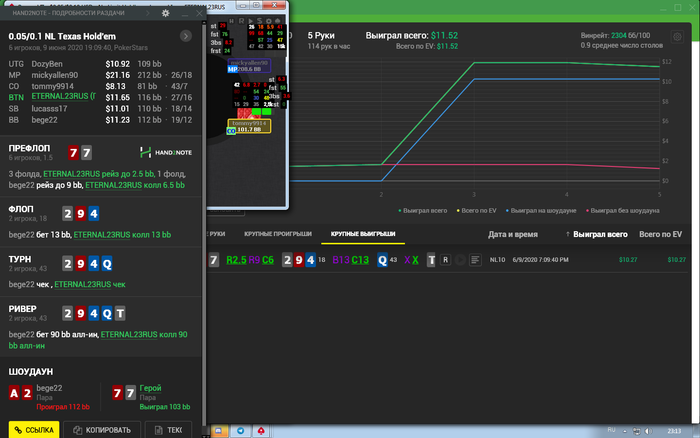This screenshot has width=700, height=438.
Task: Click player mickyallen90 in MP row
Action: pos(54,75)
